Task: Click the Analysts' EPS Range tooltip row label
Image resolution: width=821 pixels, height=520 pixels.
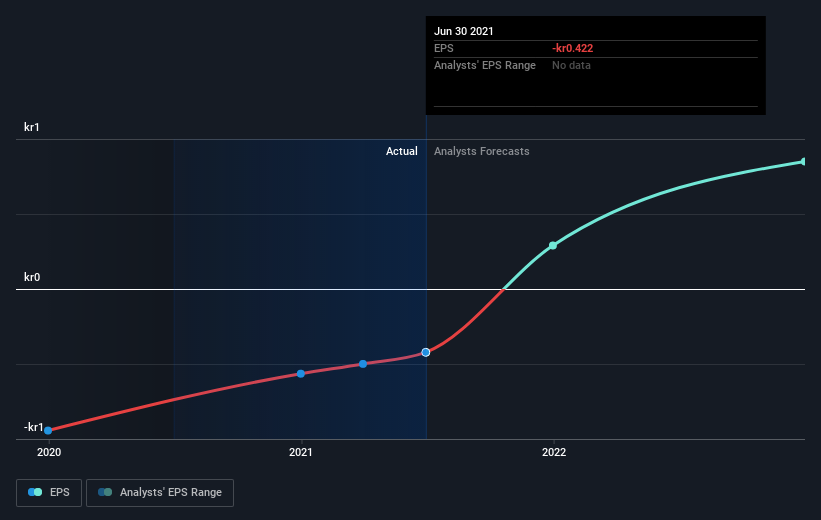Action: (485, 65)
